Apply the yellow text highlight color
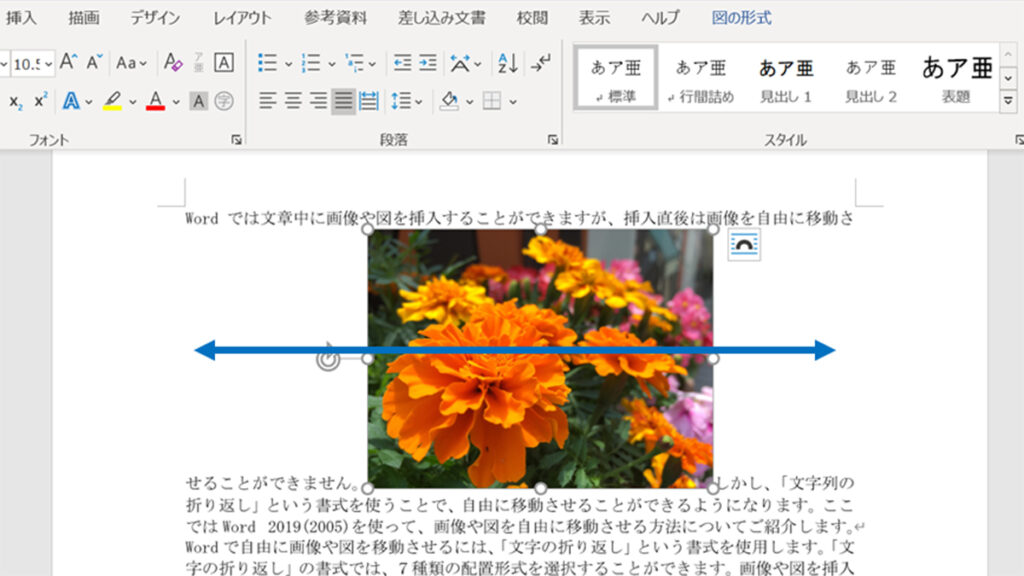1024x576 pixels. tap(112, 101)
